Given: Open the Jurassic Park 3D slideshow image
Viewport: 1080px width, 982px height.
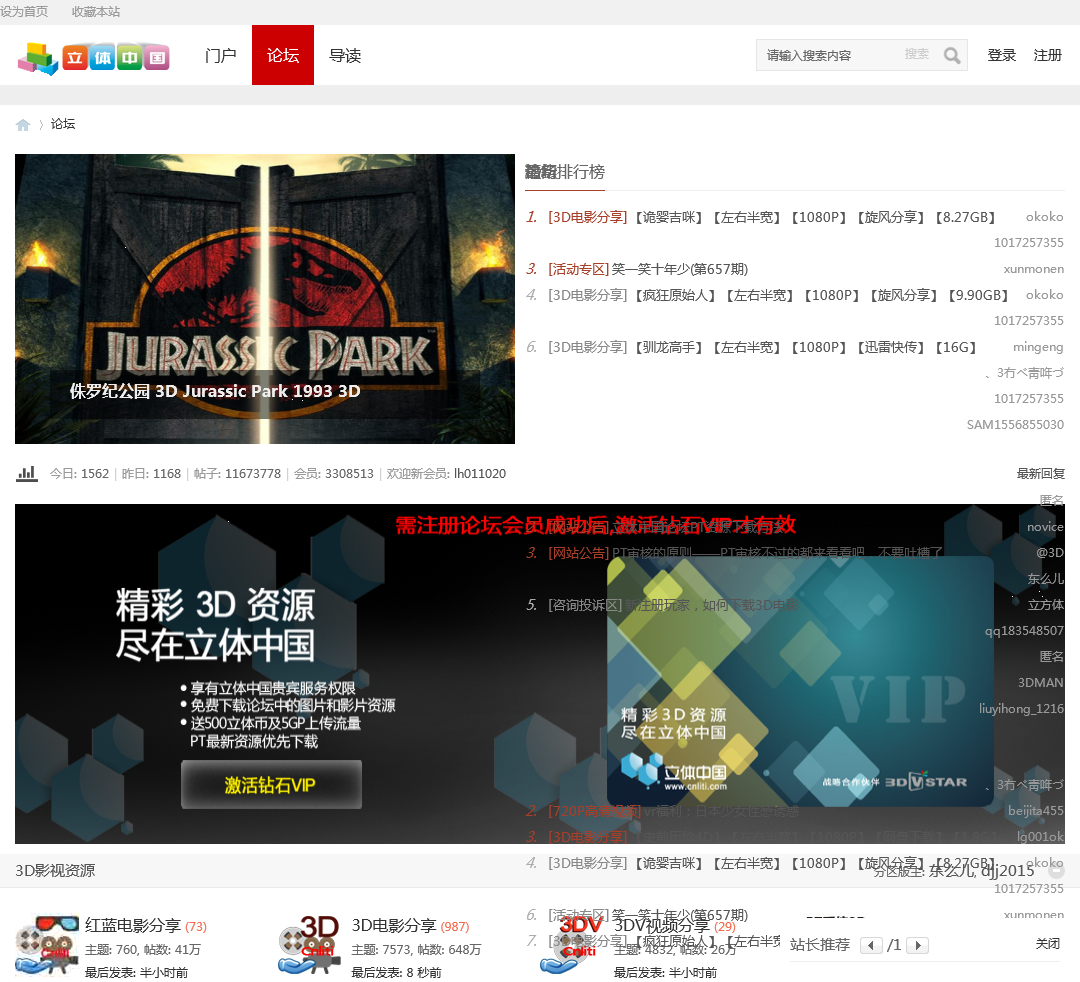Looking at the screenshot, I should tap(265, 299).
